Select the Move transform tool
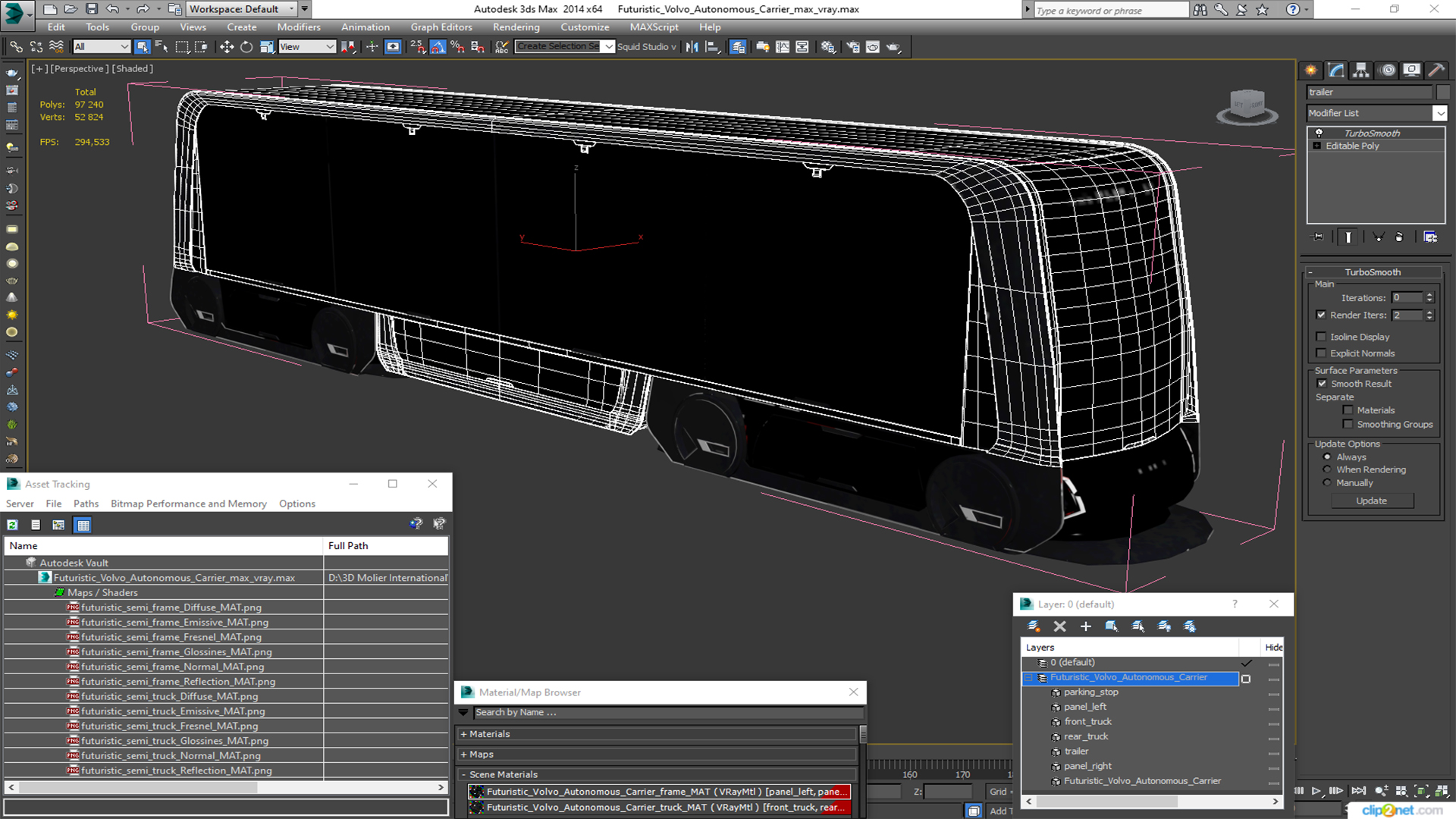This screenshot has width=1456, height=819. 226,47
